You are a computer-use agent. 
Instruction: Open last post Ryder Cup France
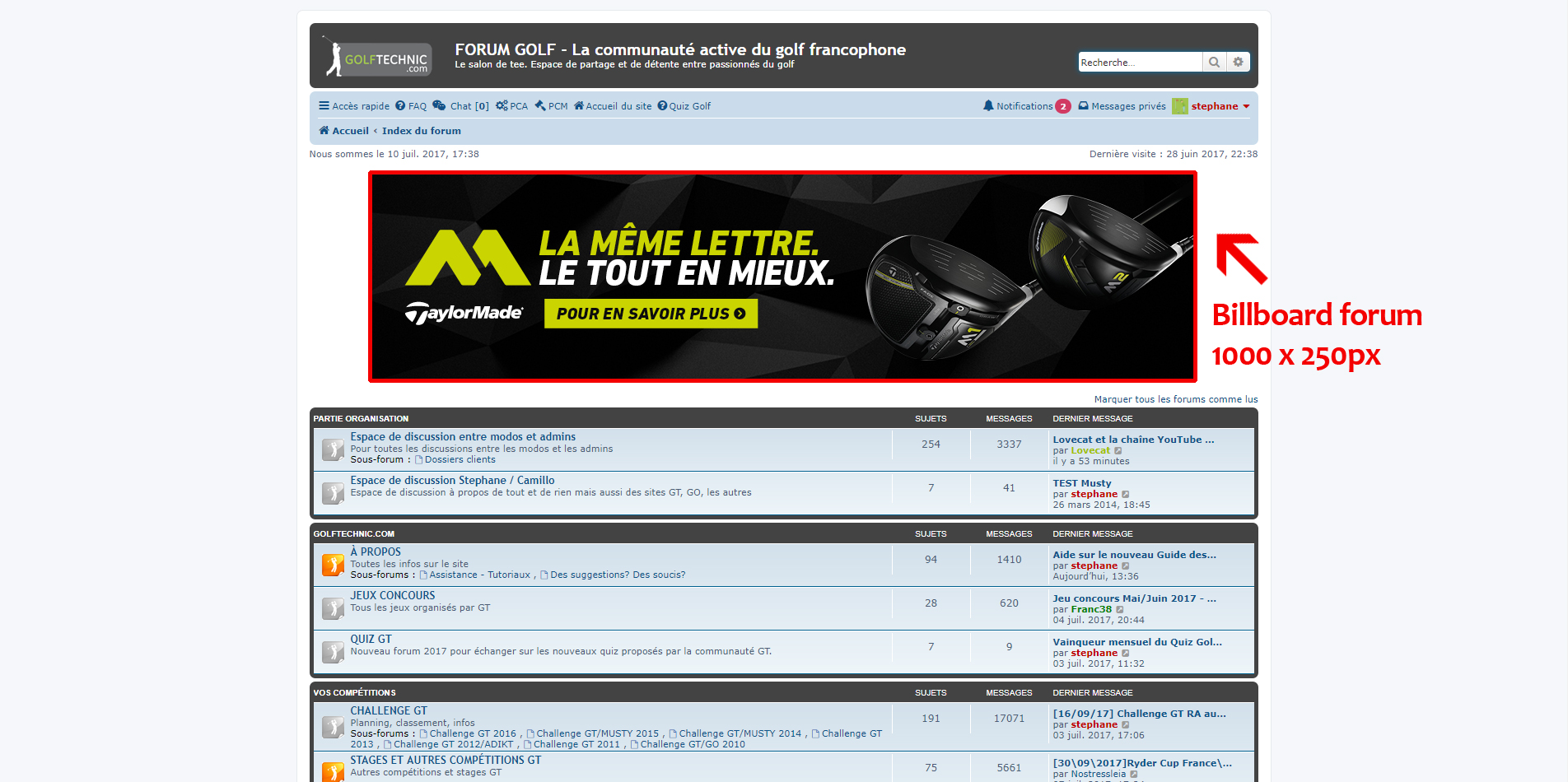click(x=1142, y=763)
